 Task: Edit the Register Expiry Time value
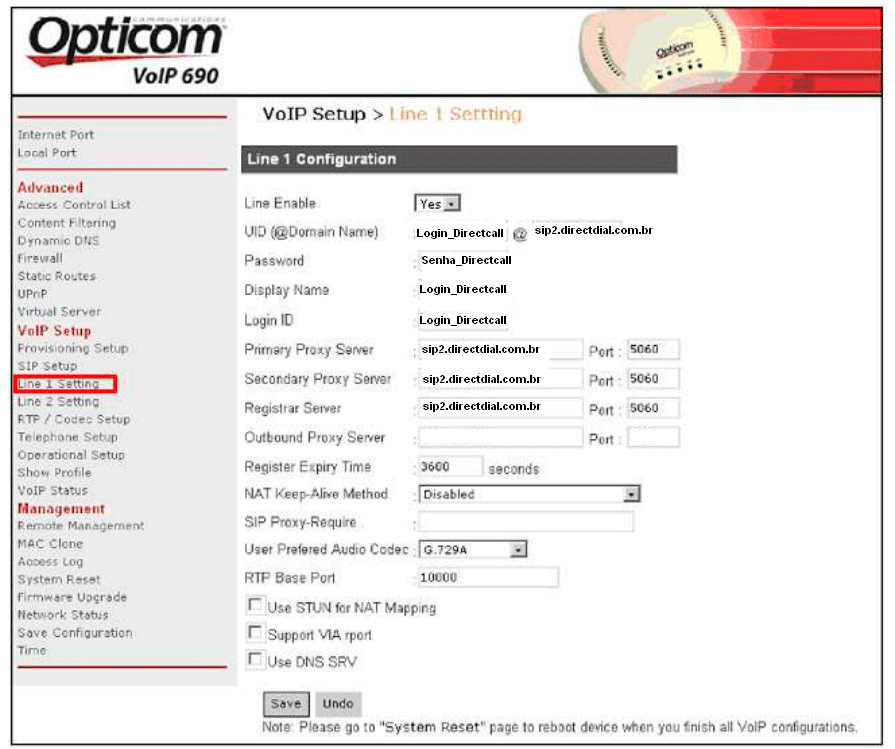pos(450,466)
